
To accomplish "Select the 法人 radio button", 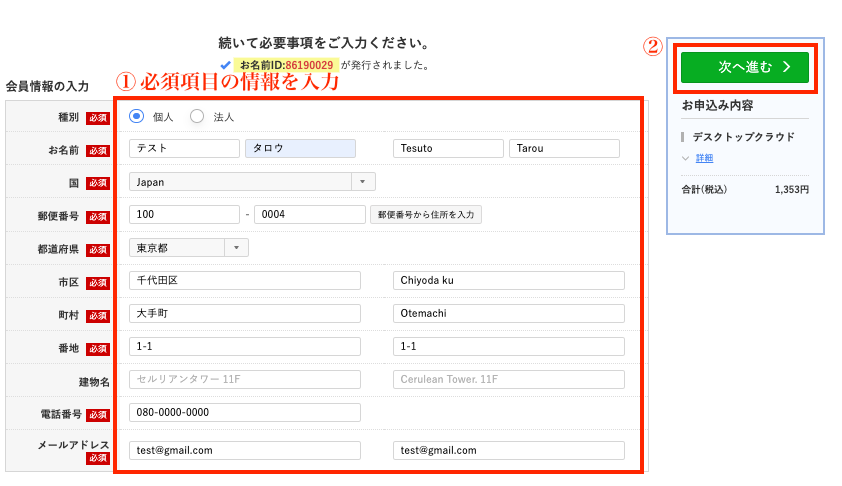I will click(197, 116).
